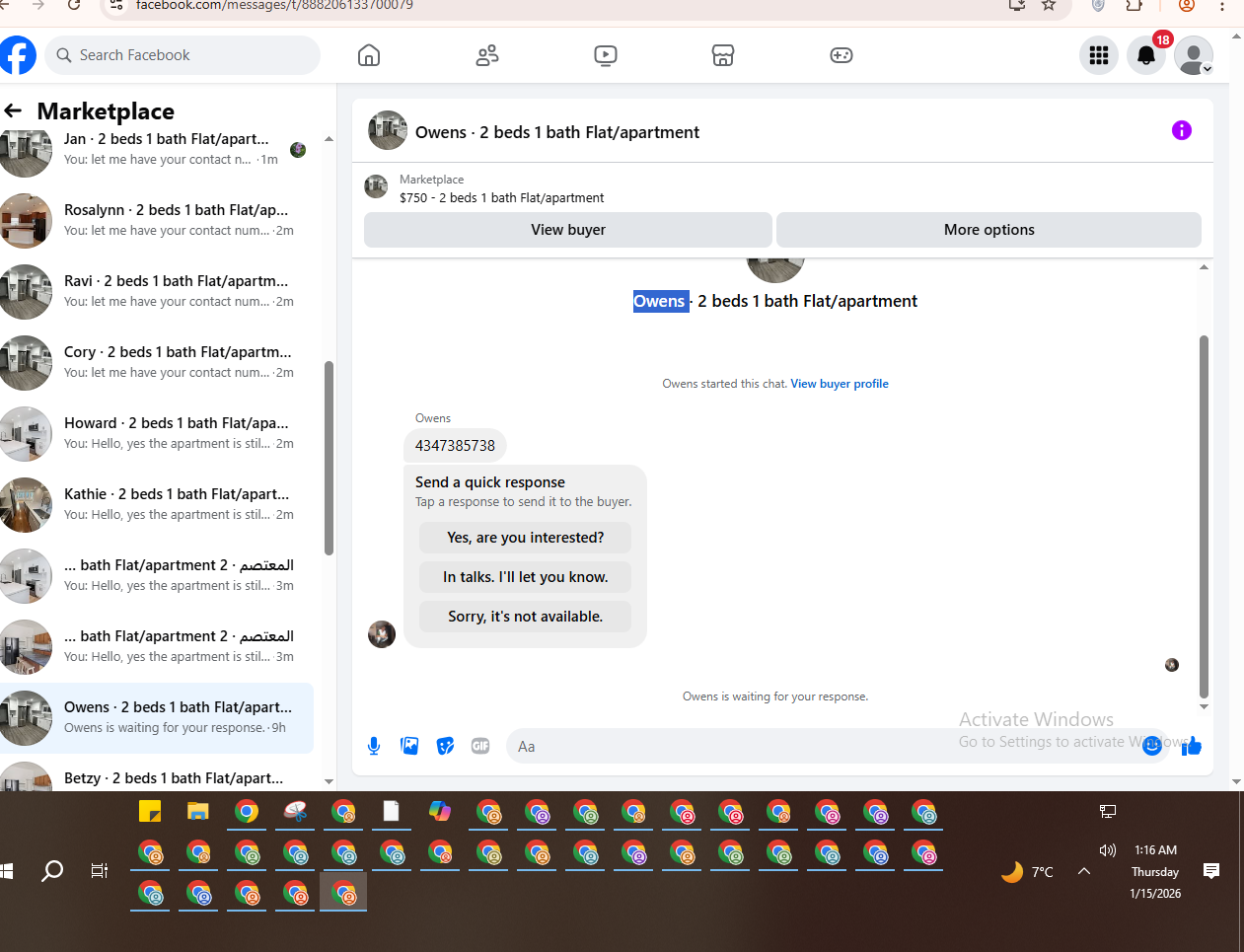Viewport: 1244px width, 952px height.
Task: Click the More options button
Action: click(989, 230)
